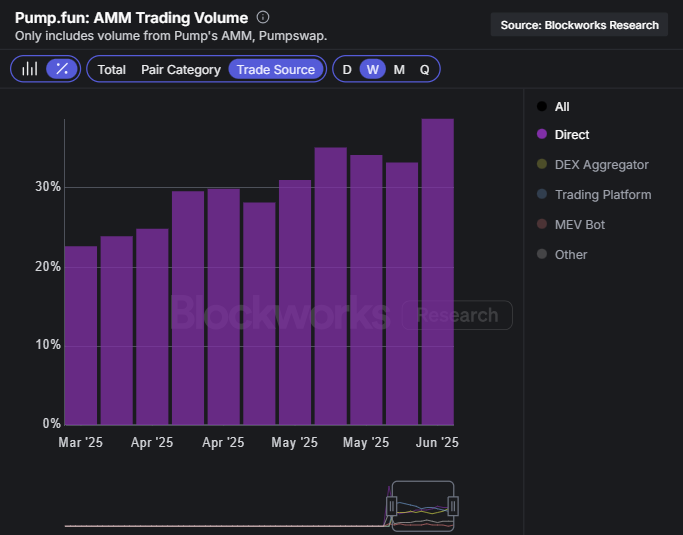Viewport: 683px width, 535px height.
Task: Click the subtitle about Pumpswap volume
Action: 171,36
